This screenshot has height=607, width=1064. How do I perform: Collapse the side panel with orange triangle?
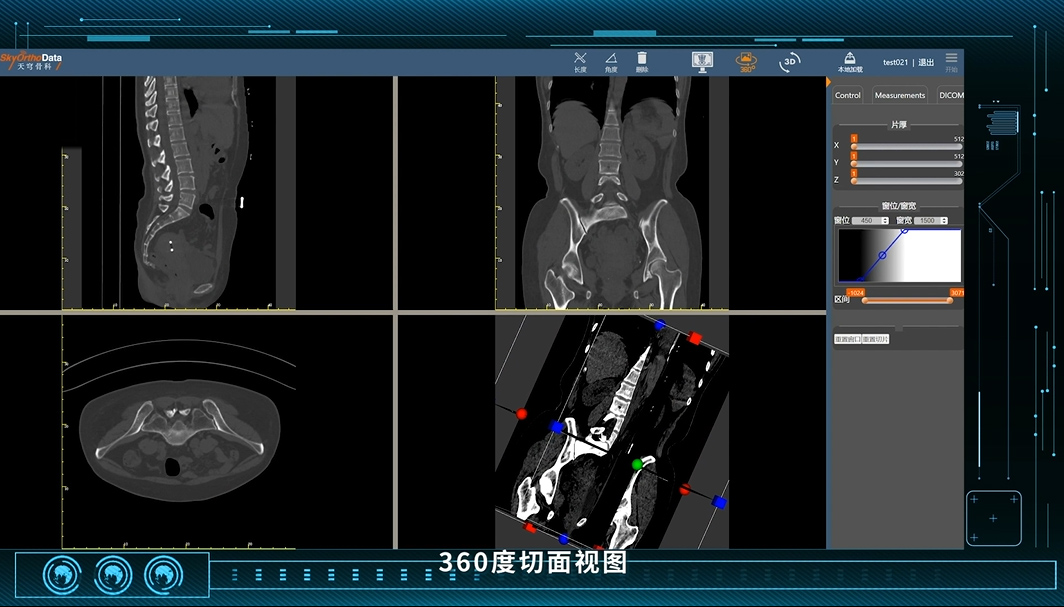[x=829, y=82]
